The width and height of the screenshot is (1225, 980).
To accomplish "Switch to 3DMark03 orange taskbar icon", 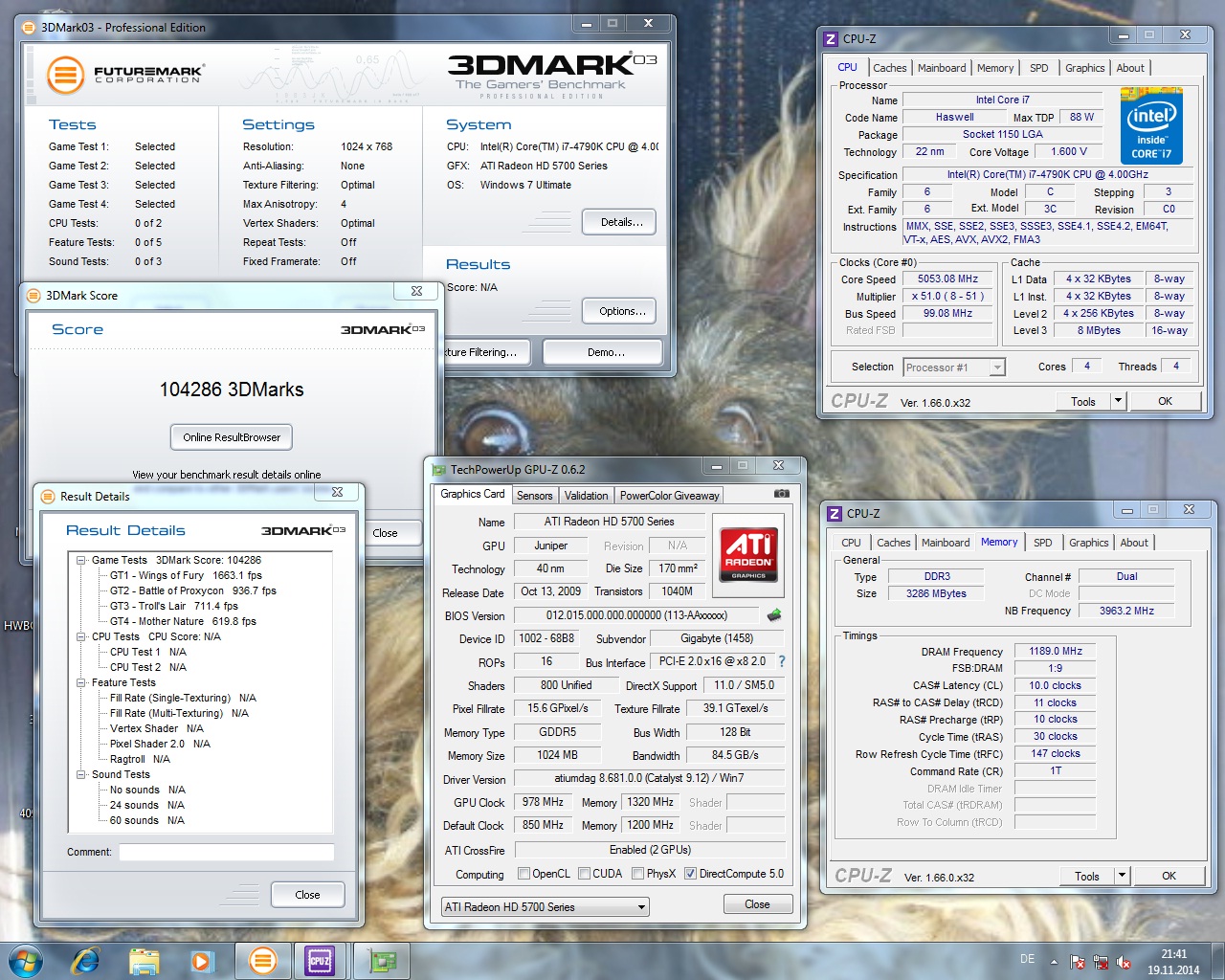I will pyautogui.click(x=262, y=960).
